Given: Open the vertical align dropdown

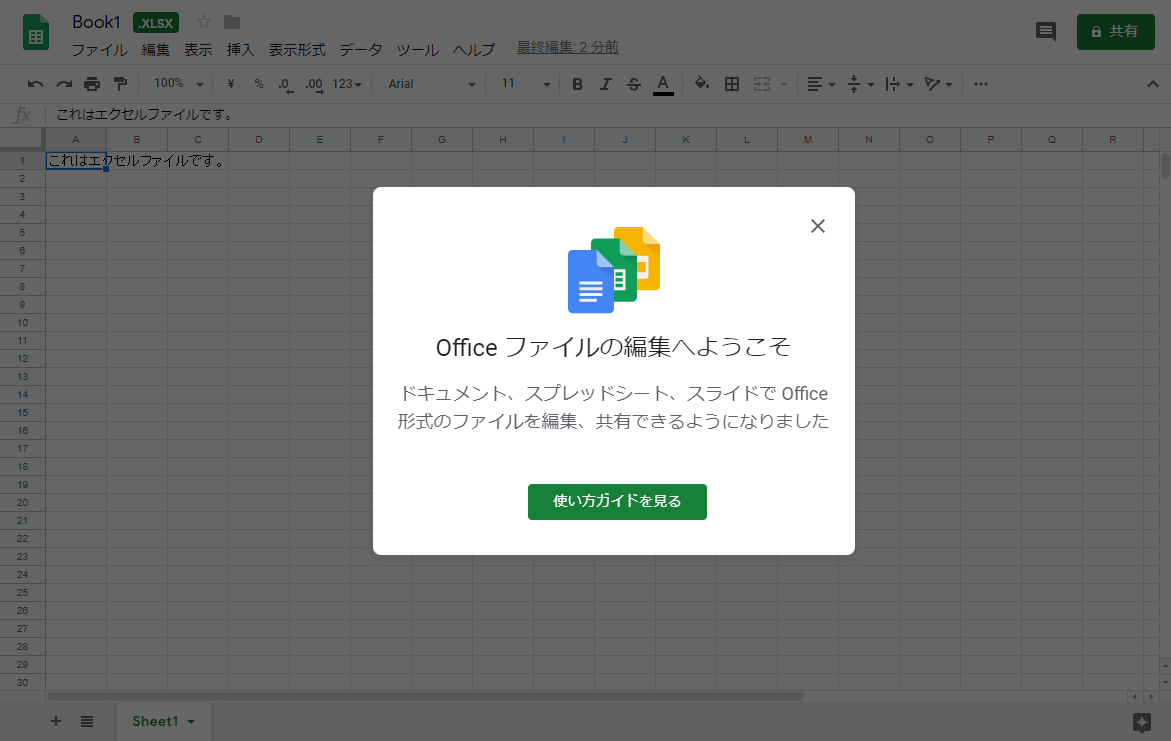Looking at the screenshot, I should coord(860,84).
